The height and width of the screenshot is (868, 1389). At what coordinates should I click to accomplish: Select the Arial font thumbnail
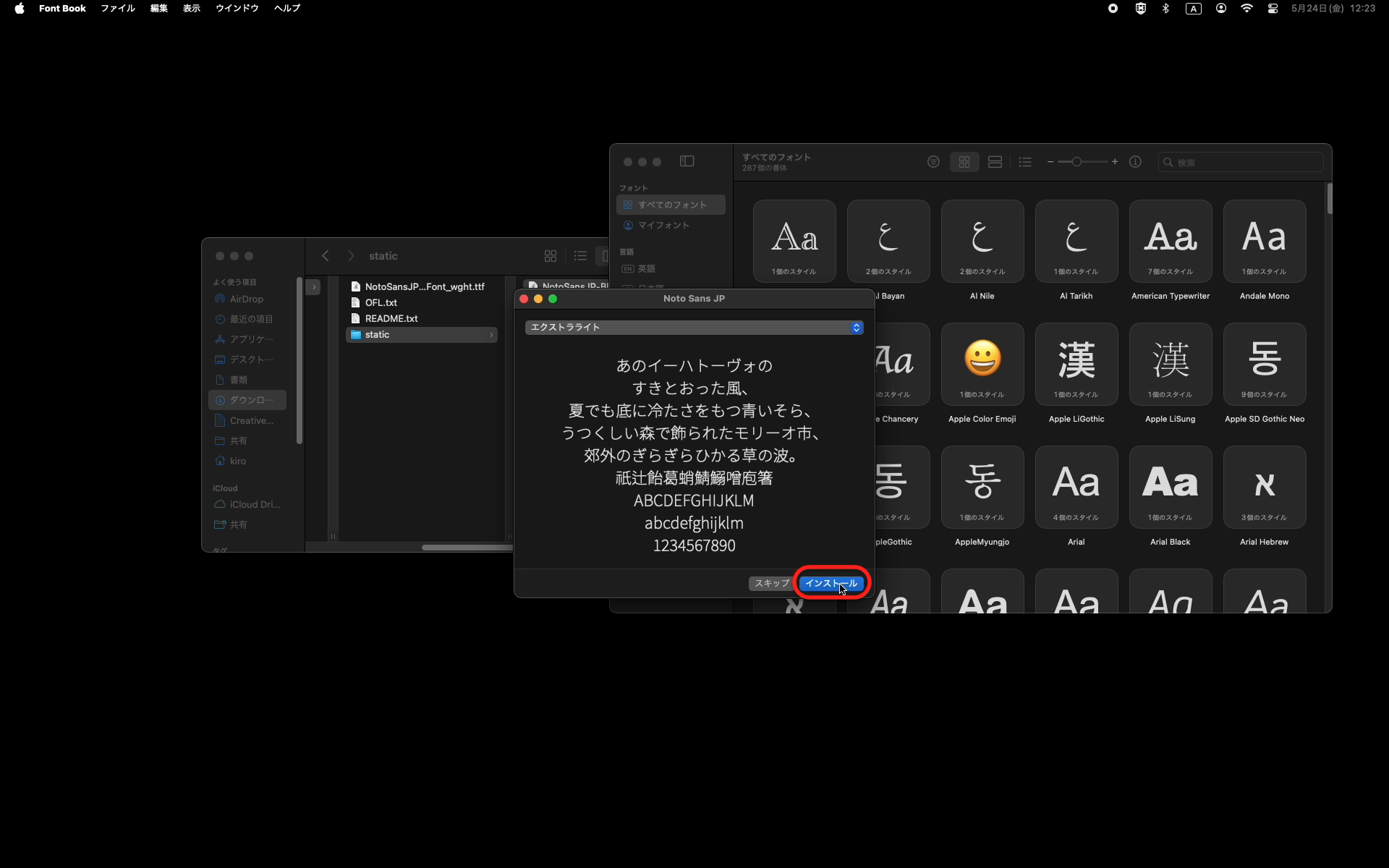[x=1076, y=487]
